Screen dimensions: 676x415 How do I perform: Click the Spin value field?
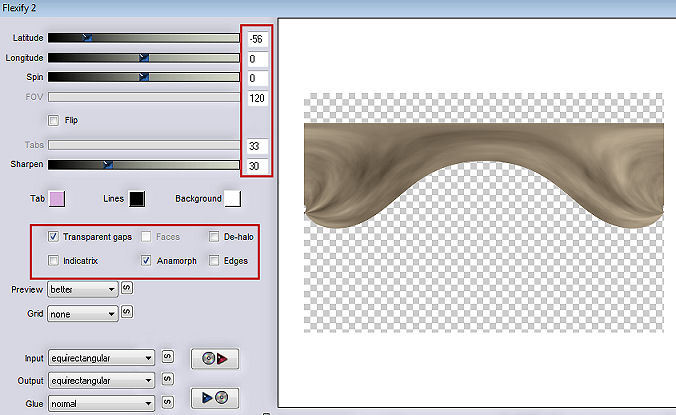point(257,78)
